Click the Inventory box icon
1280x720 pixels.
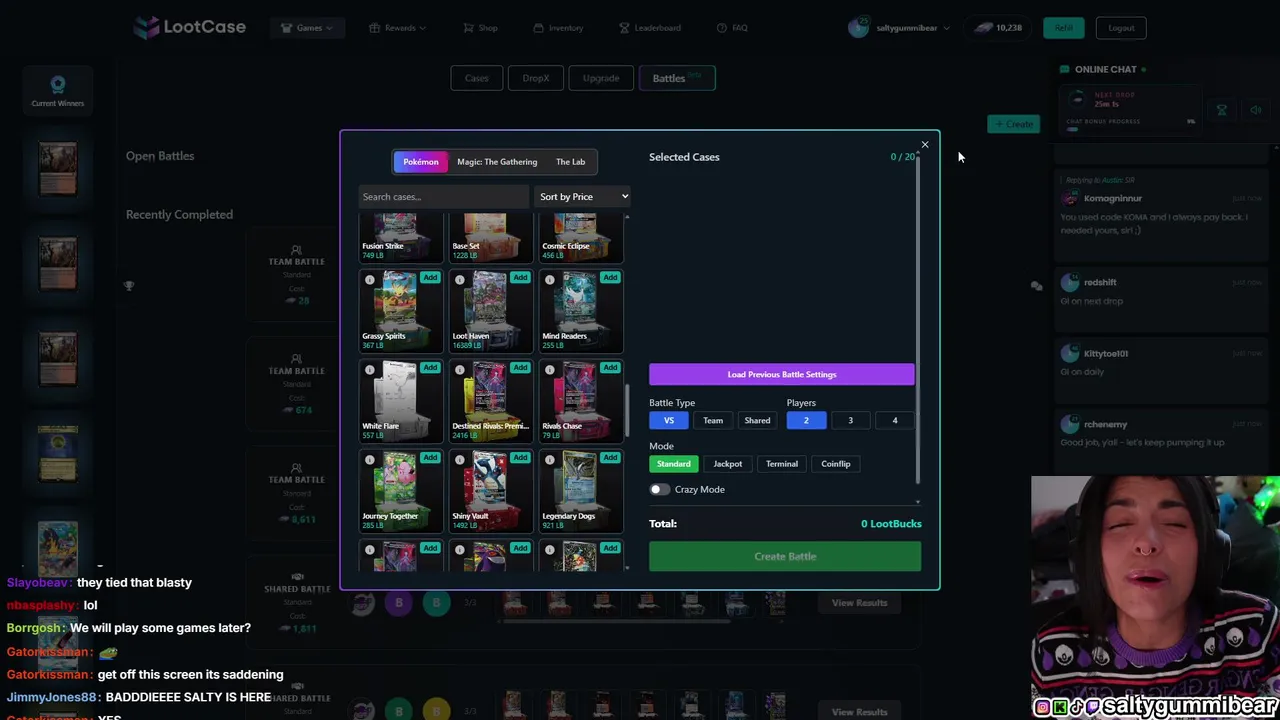[539, 28]
